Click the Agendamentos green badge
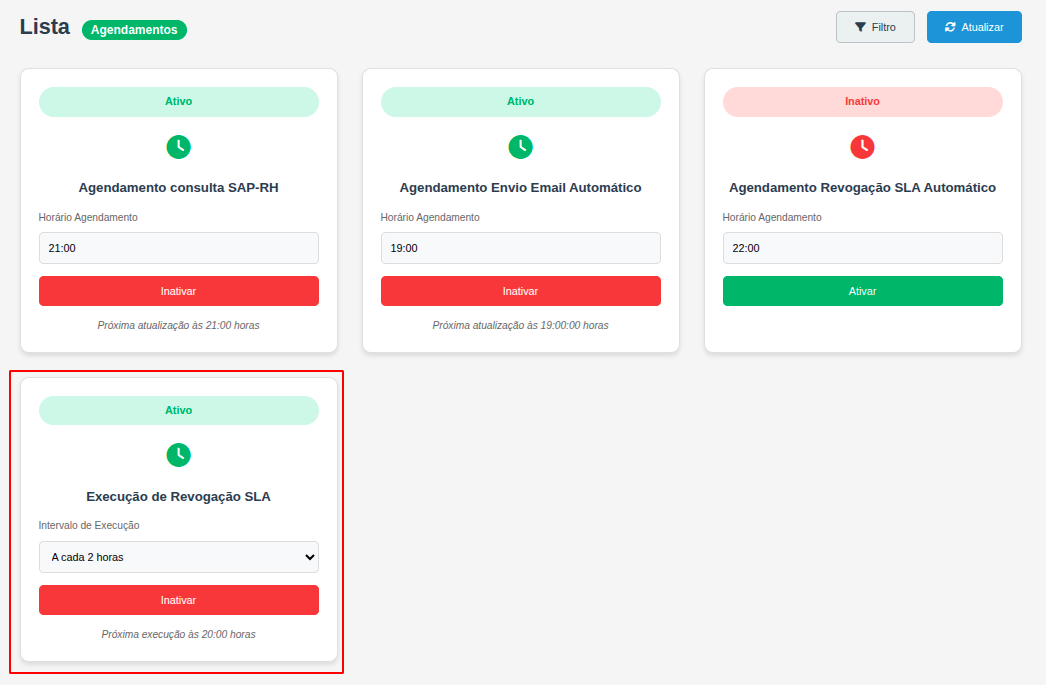The height and width of the screenshot is (685, 1046). point(134,30)
